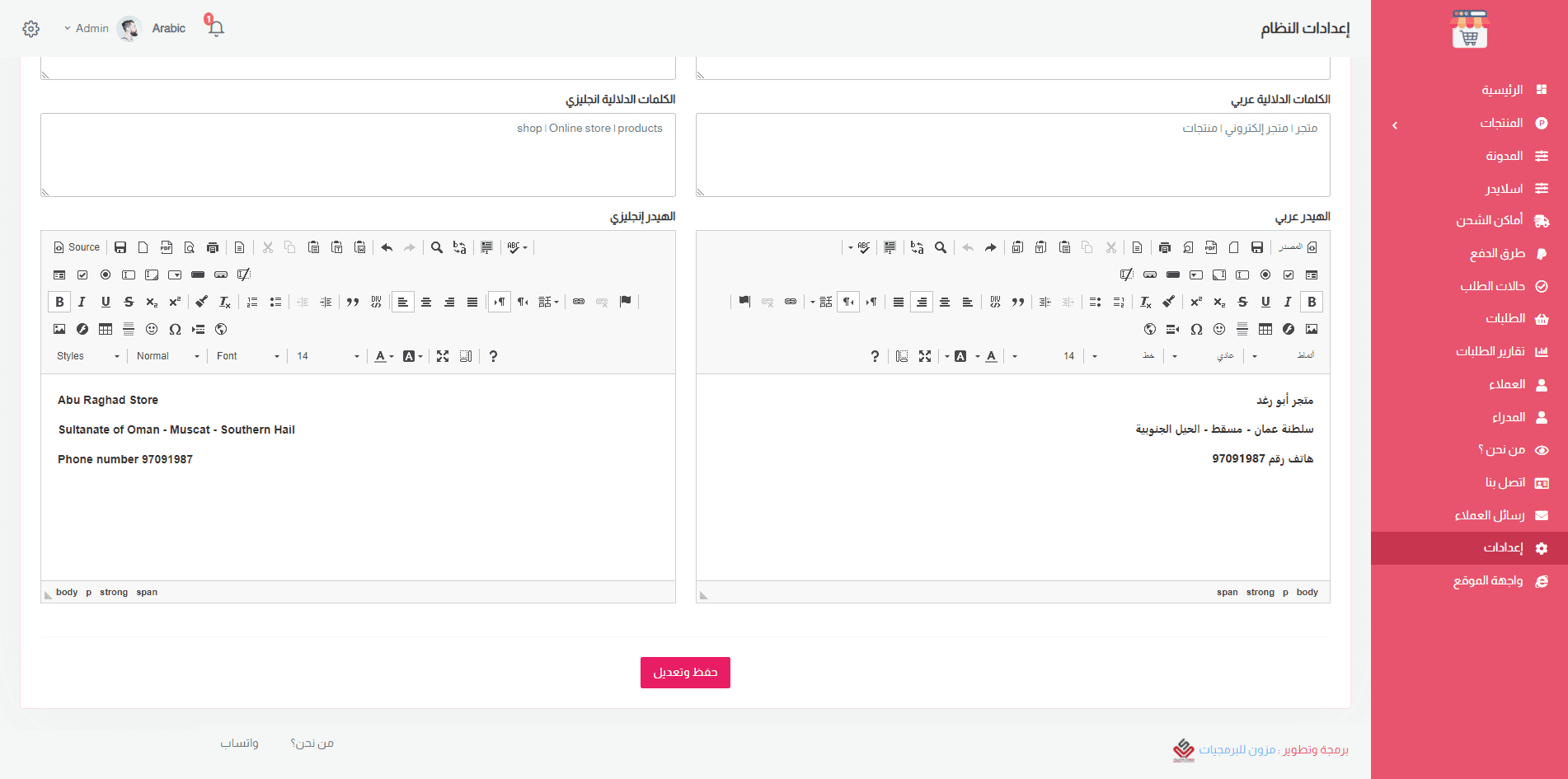Toggle bold in the Arabic editor
Image resolution: width=1568 pixels, height=779 pixels.
click(x=1312, y=302)
